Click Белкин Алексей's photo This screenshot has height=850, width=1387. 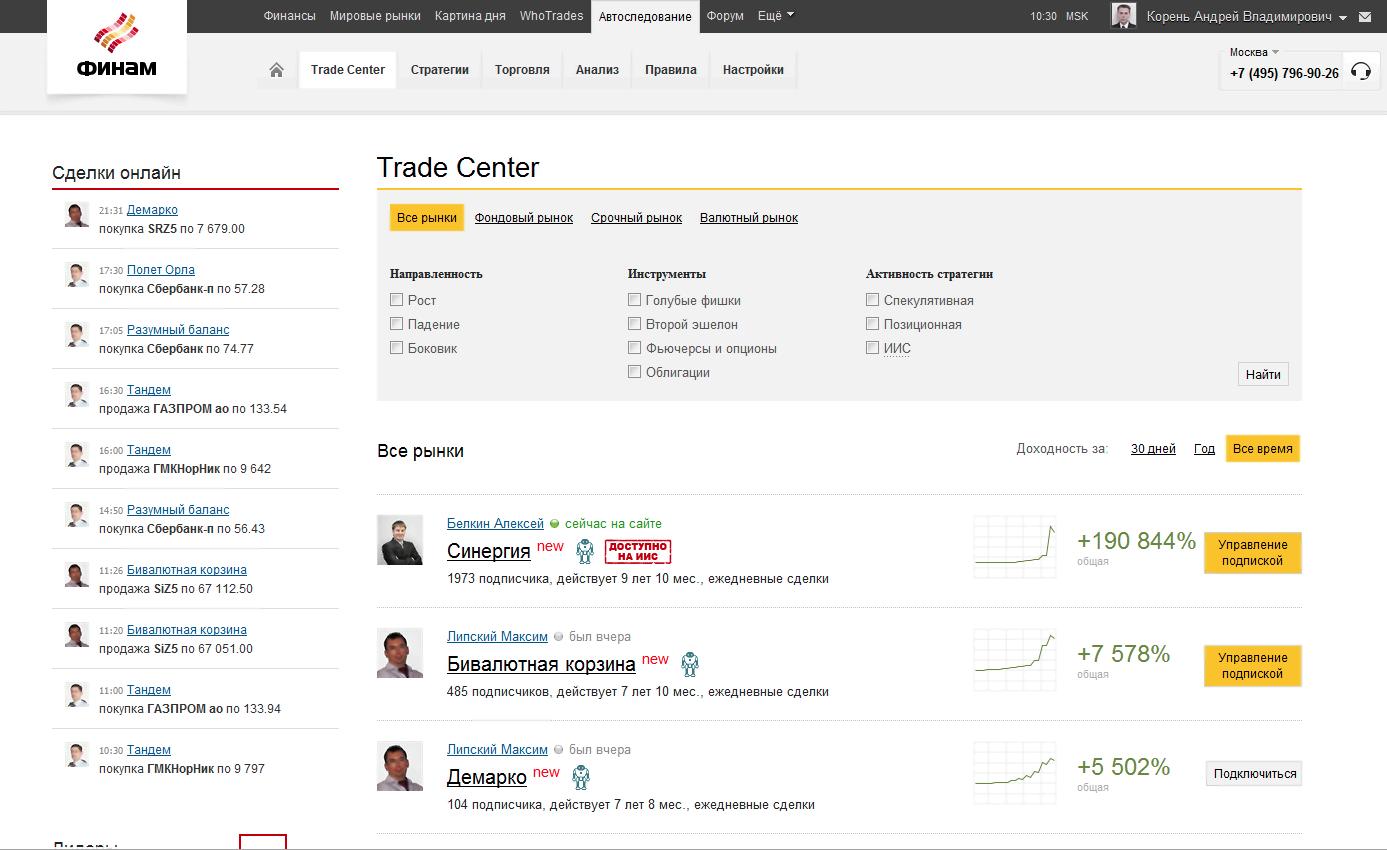tap(400, 540)
